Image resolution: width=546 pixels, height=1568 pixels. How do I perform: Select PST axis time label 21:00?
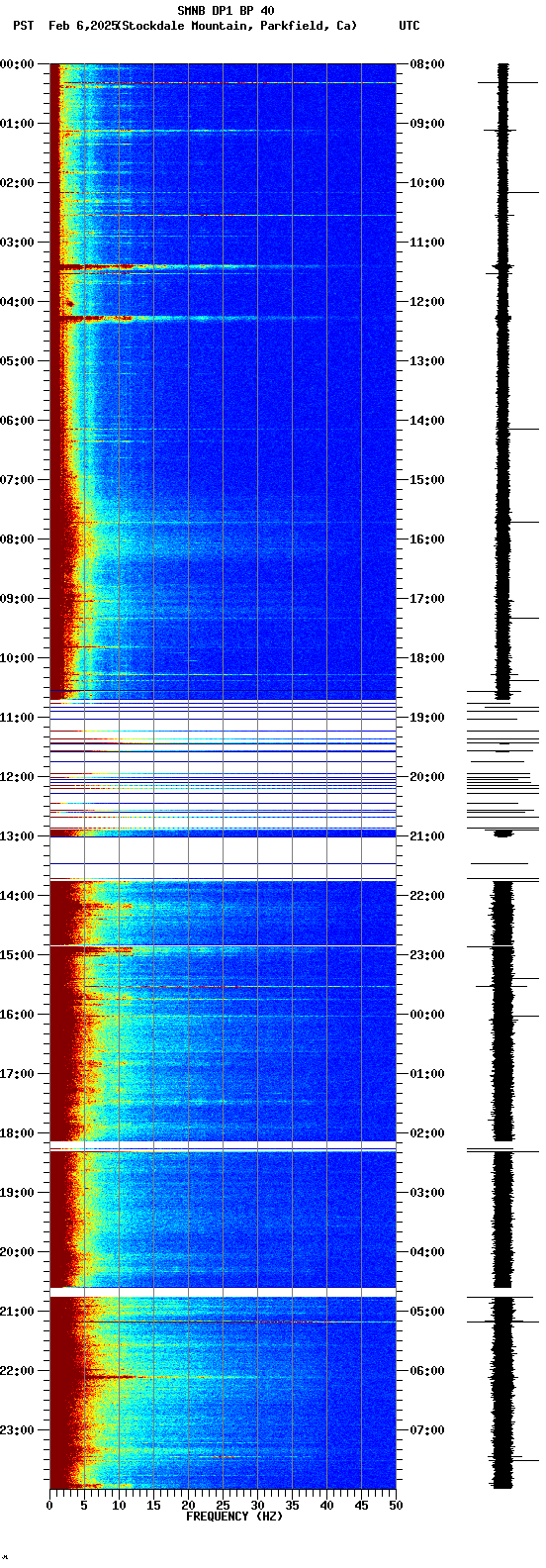click(x=18, y=1312)
